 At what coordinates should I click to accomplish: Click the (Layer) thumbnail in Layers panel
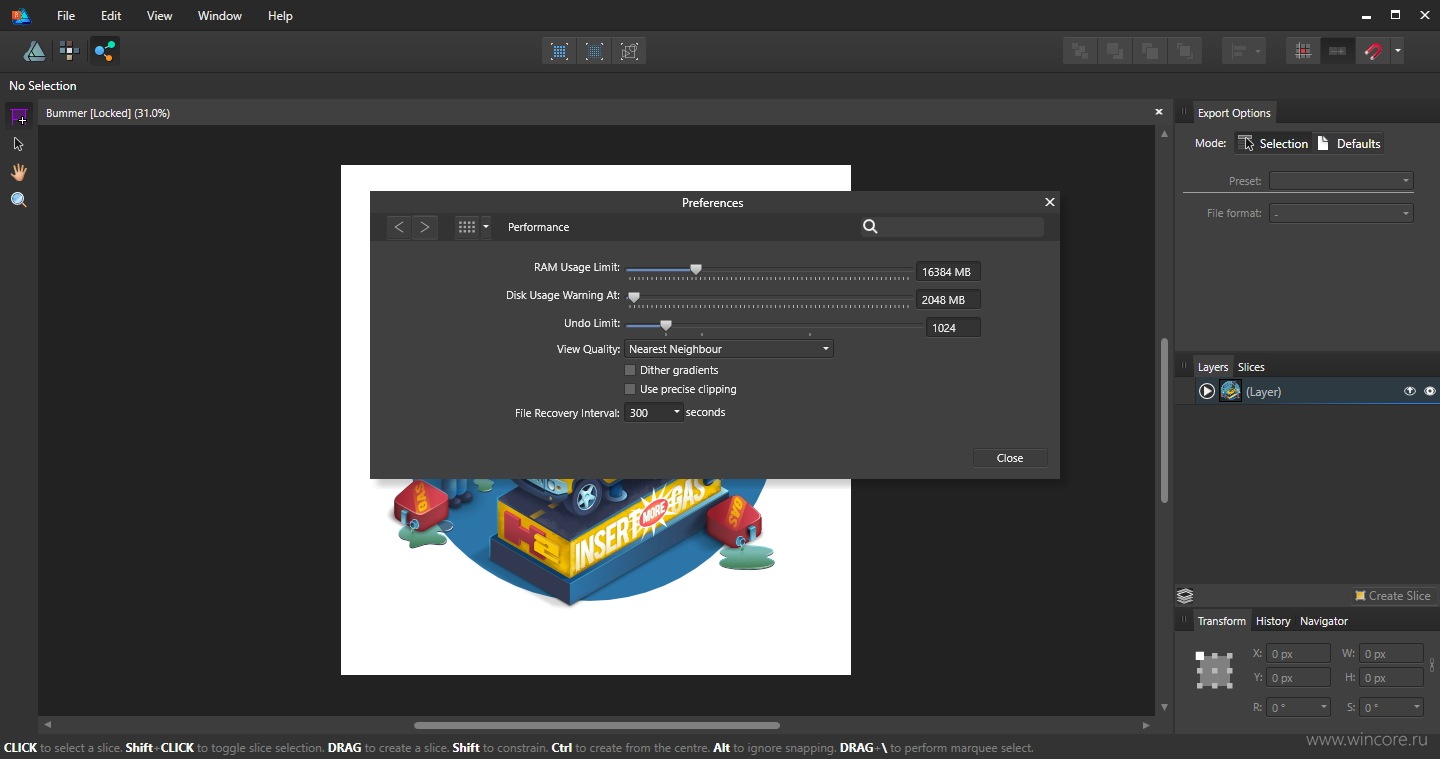tap(1231, 391)
